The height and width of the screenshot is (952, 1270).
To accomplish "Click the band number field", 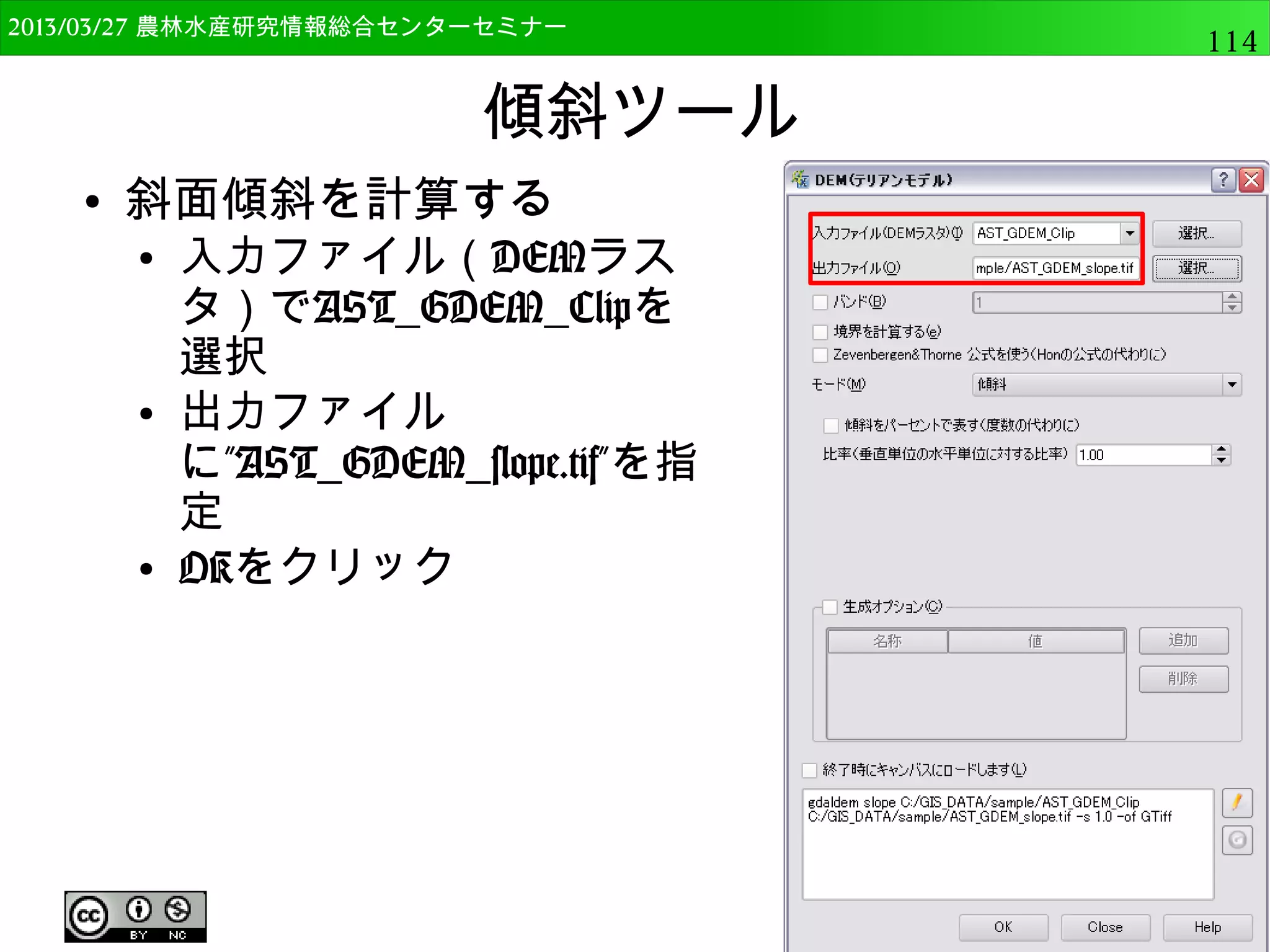I will (1098, 303).
